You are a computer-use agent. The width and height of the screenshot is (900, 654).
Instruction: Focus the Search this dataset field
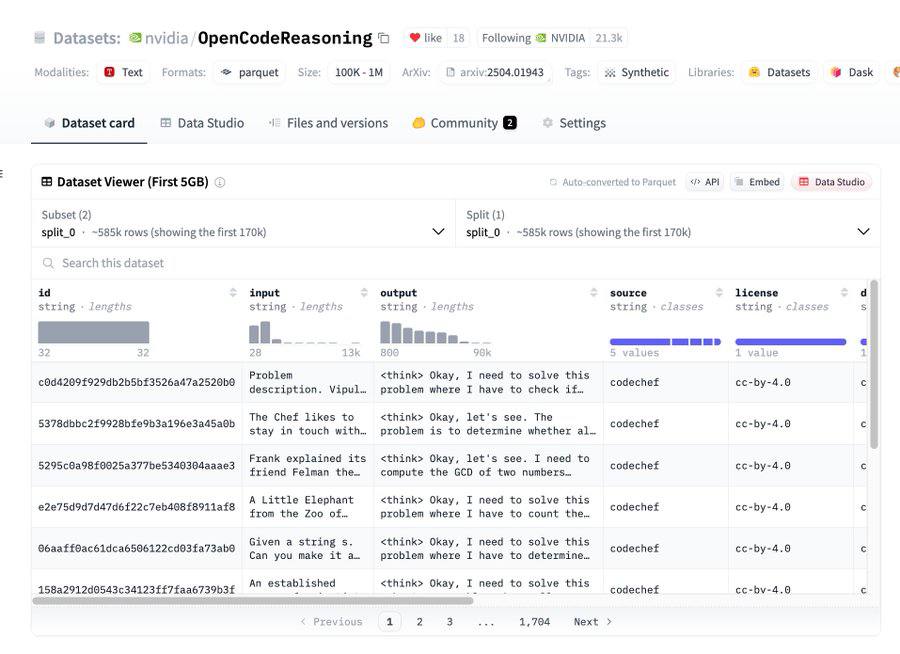(456, 263)
